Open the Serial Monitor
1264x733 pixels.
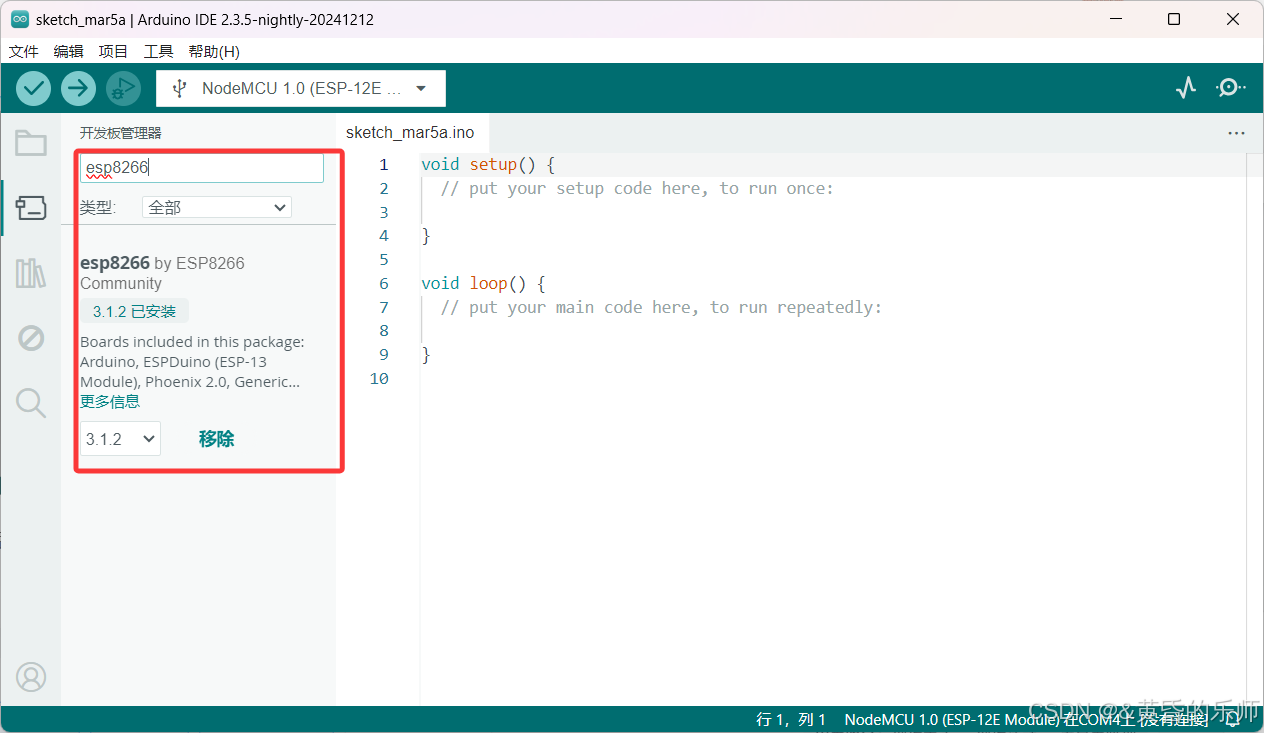(1230, 88)
